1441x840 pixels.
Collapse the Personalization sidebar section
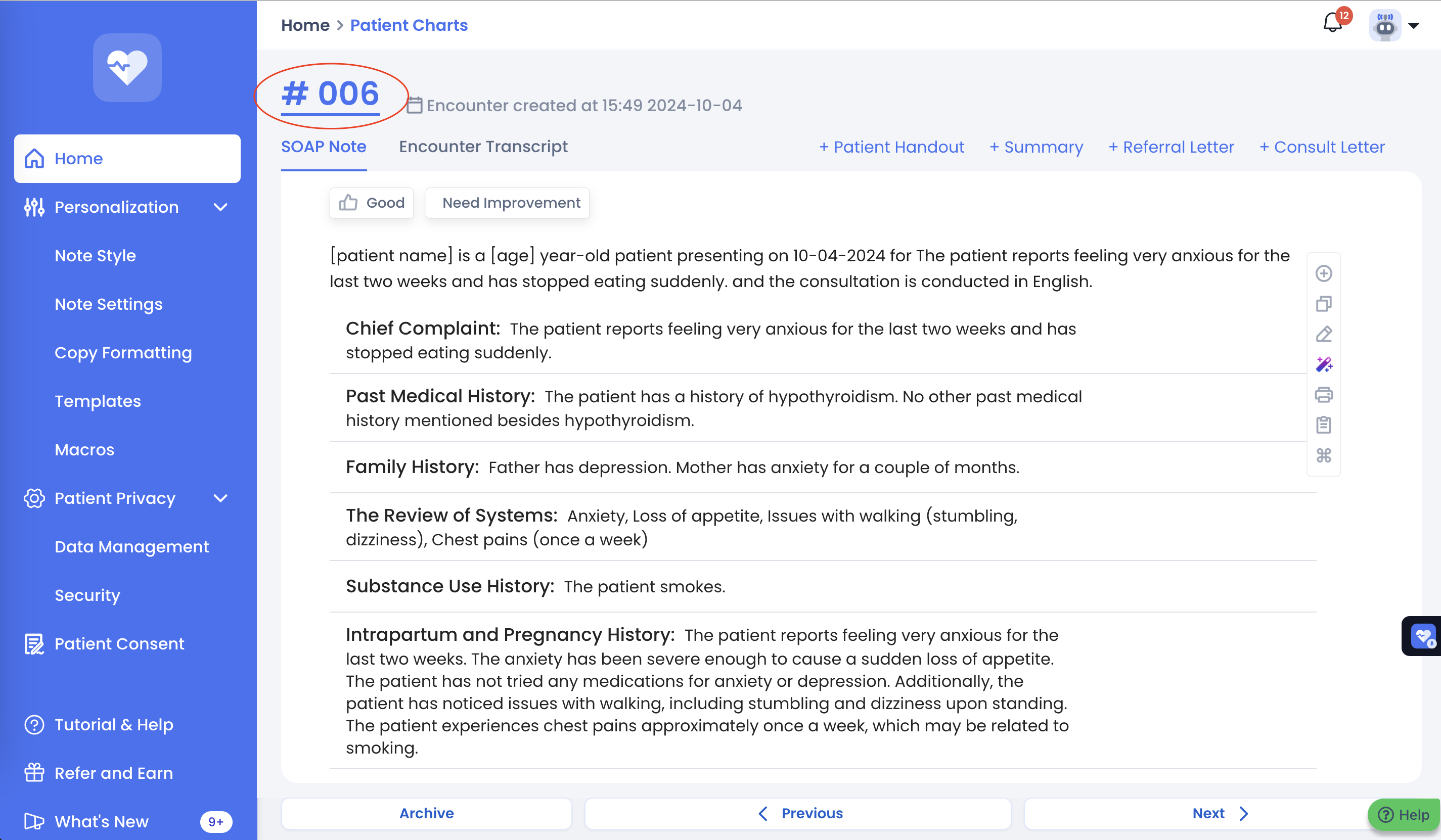click(x=221, y=207)
